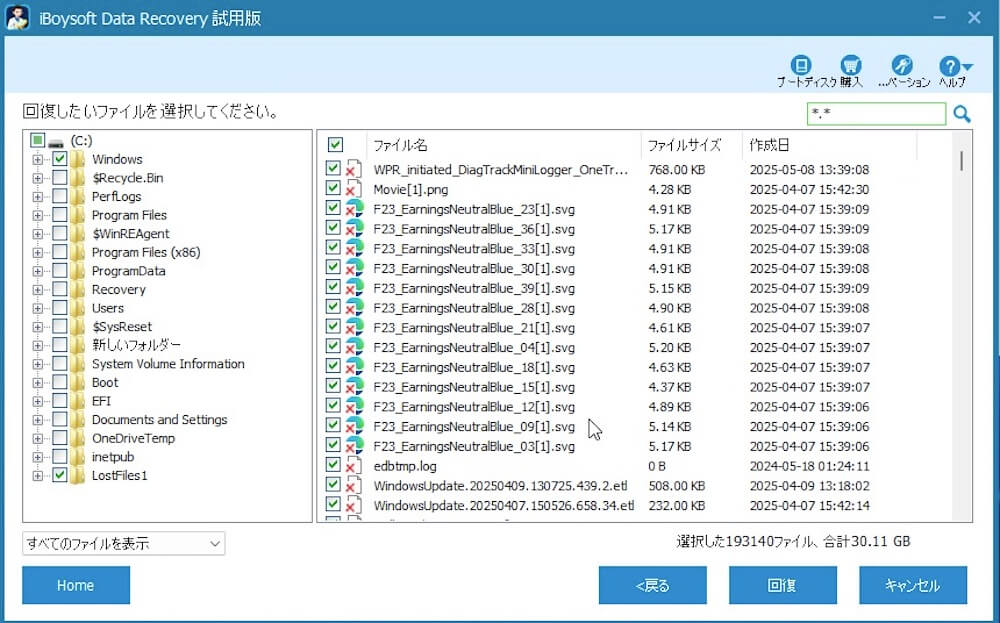The width and height of the screenshot is (1000, 623).
Task: Open the Help dropdown arrow
Action: 967,66
